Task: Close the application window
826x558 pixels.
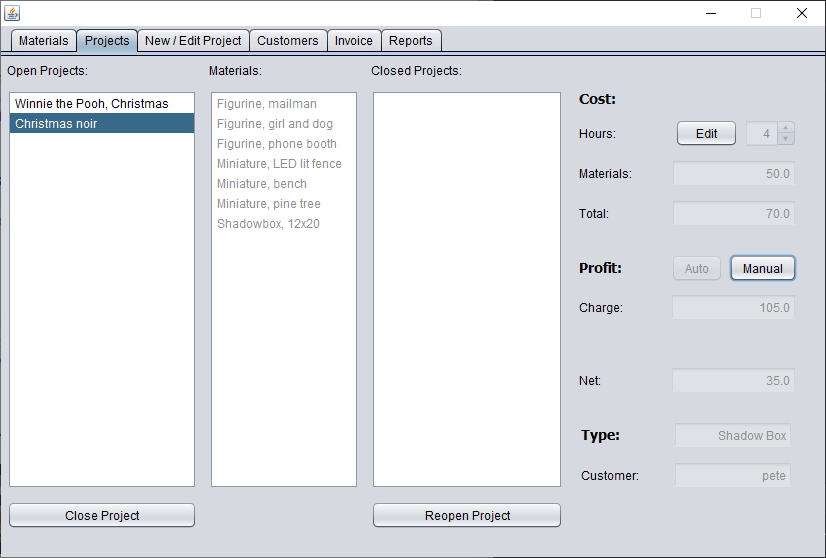Action: (x=802, y=13)
